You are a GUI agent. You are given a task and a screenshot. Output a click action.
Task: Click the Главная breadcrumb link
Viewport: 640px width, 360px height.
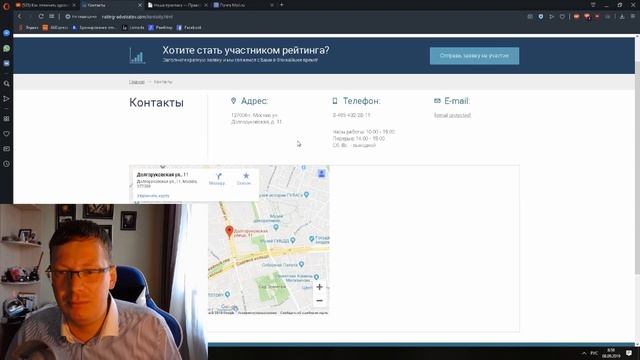137,82
